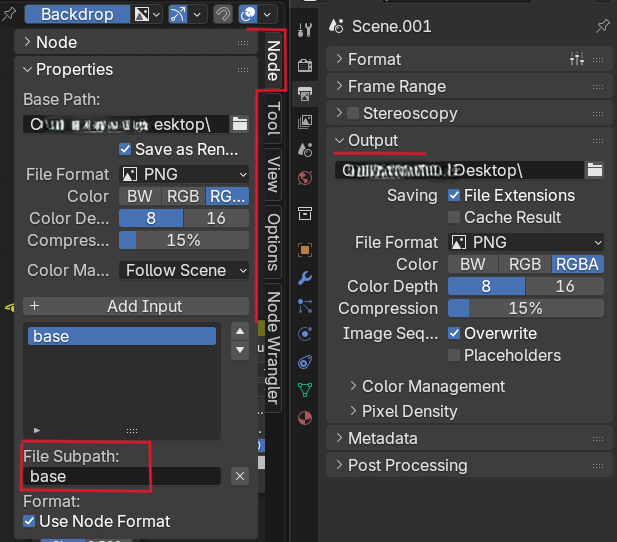The height and width of the screenshot is (542, 617).
Task: Click the File Subpath text field
Action: tap(122, 476)
